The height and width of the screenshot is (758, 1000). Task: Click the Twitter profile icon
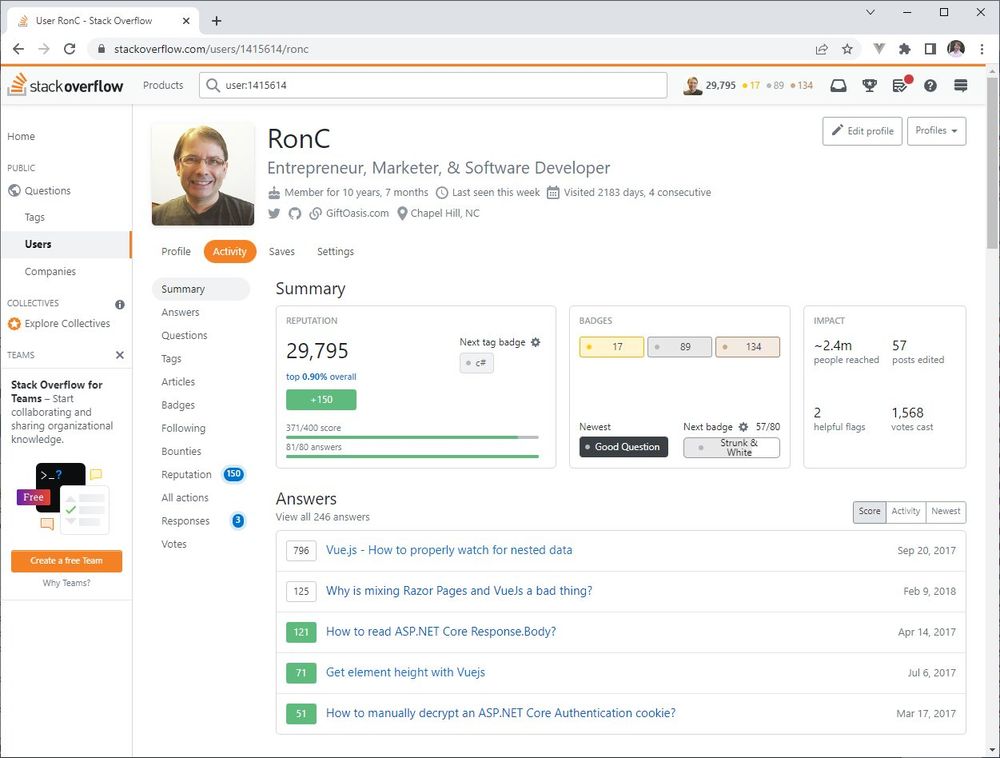click(274, 214)
